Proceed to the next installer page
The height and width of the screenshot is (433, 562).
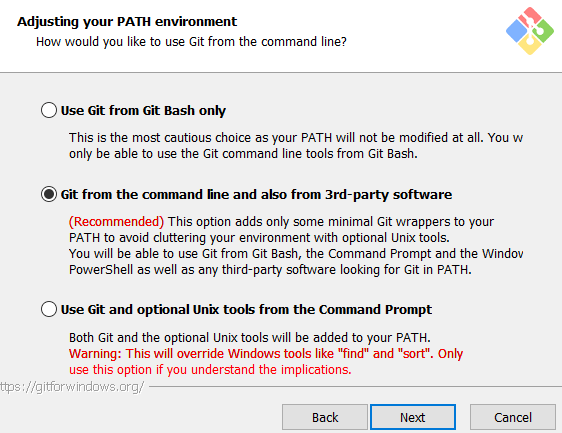click(413, 417)
